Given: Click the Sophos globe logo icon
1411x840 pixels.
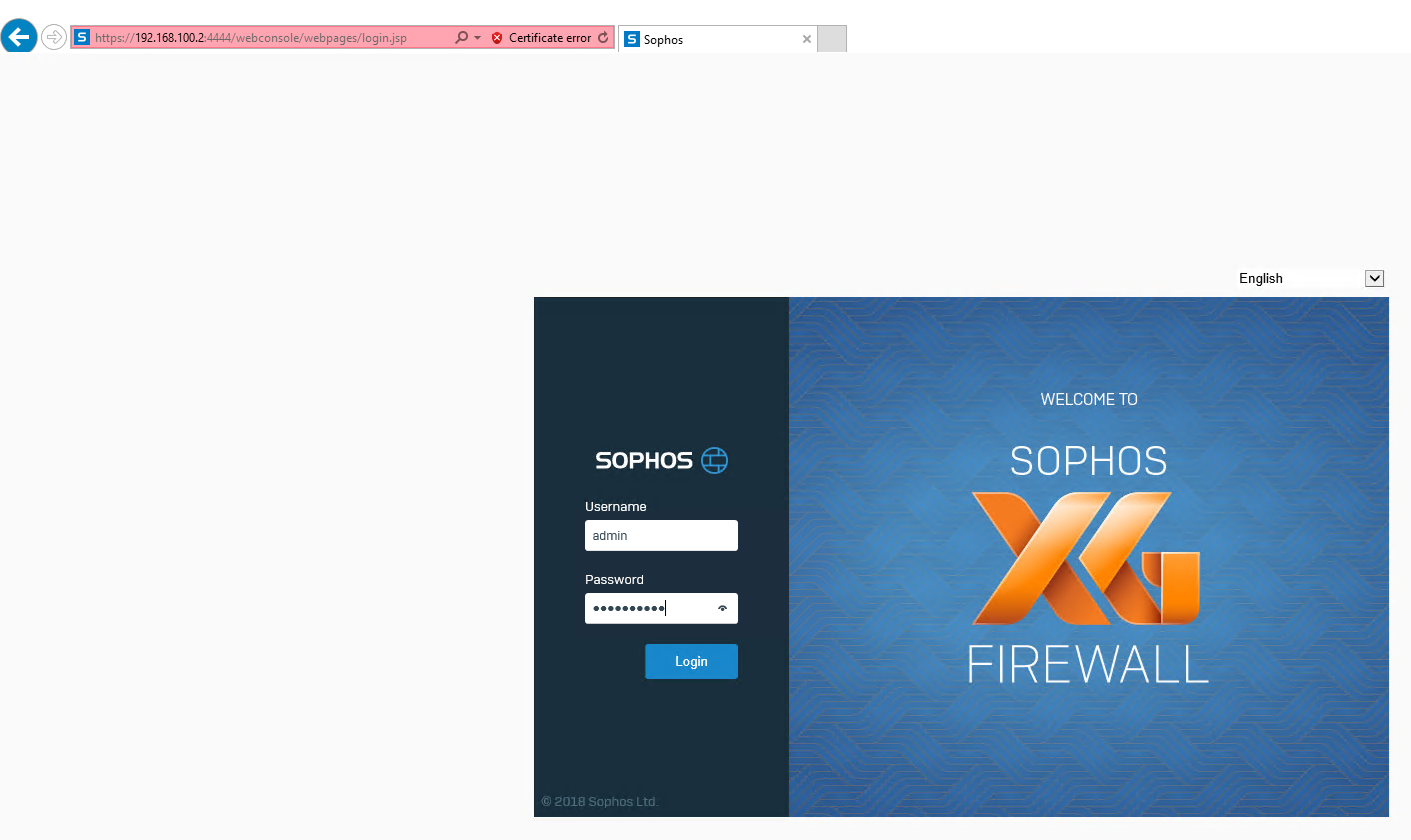Looking at the screenshot, I should point(715,460).
